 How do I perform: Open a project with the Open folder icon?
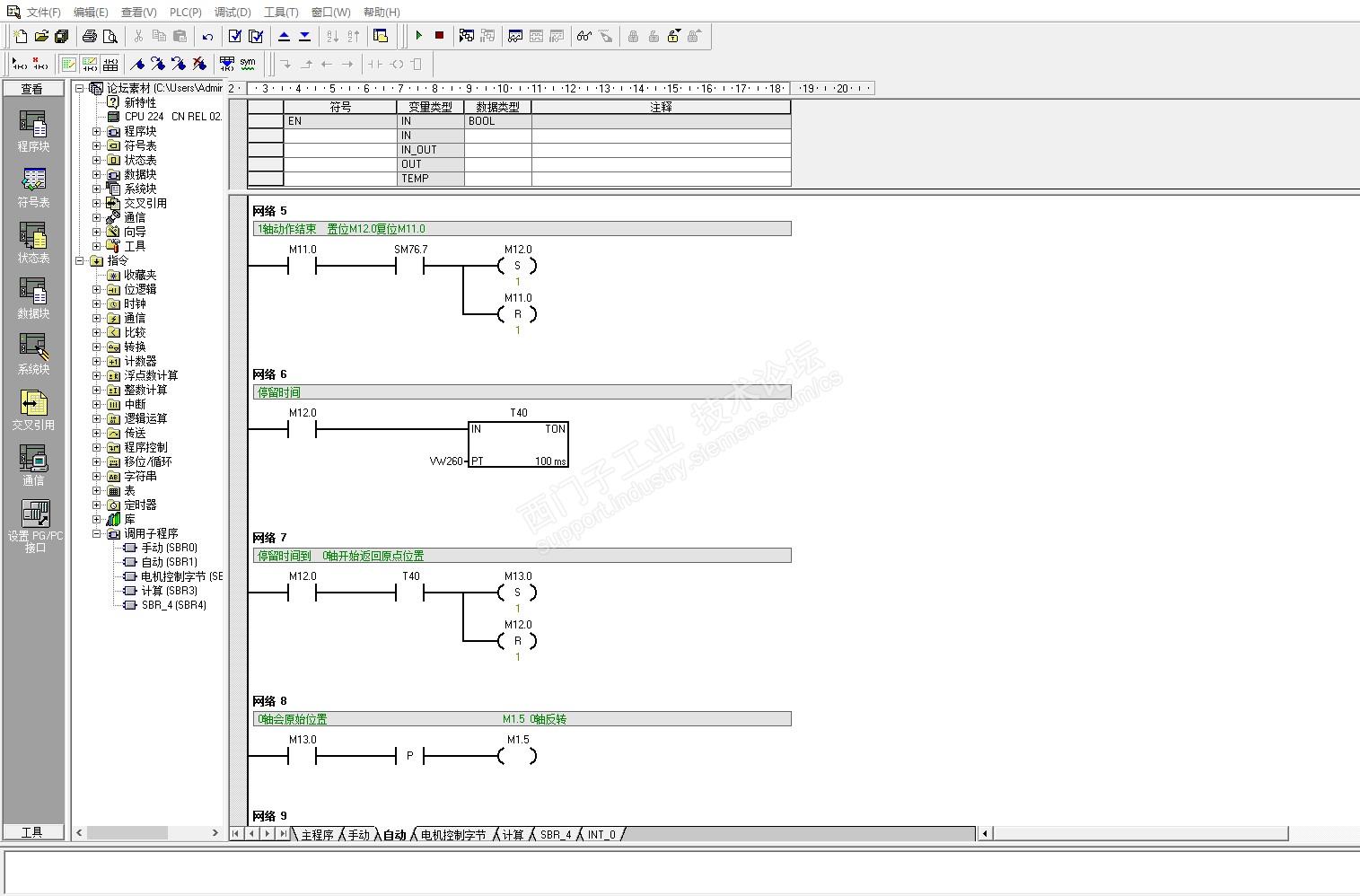click(x=41, y=36)
